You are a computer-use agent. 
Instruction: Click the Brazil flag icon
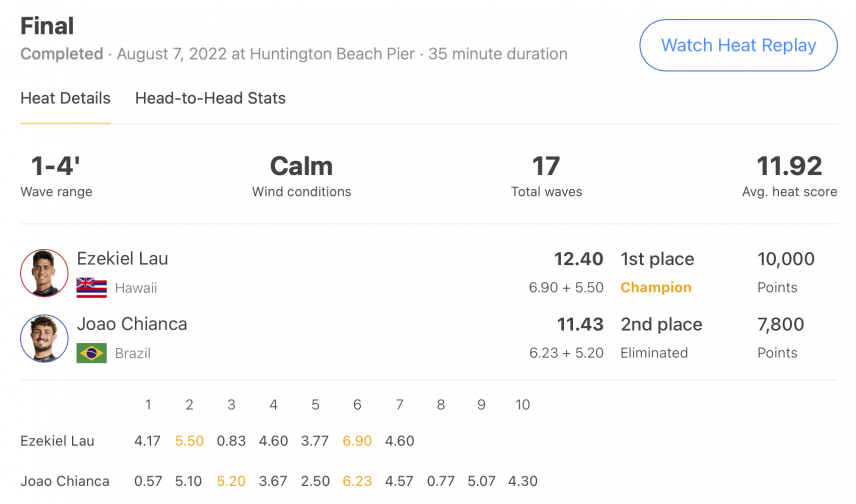[91, 353]
